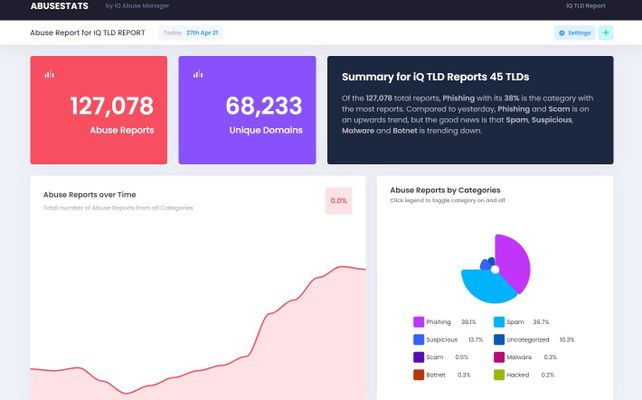This screenshot has height=400, width=642.
Task: Toggle Spam category in chart legend
Action: pyautogui.click(x=515, y=322)
